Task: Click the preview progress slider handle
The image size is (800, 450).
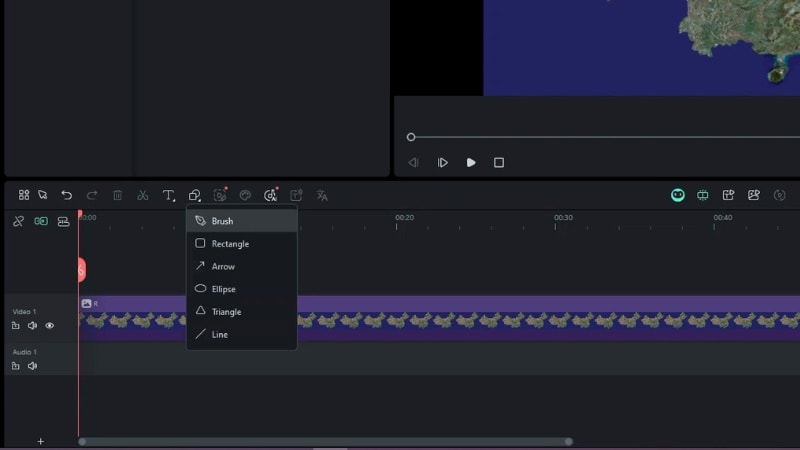Action: click(x=411, y=137)
